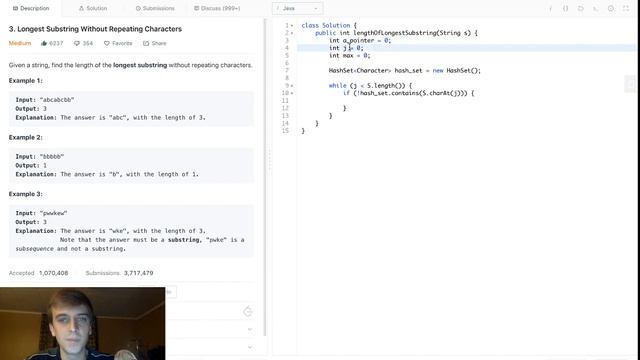
Task: Collapse the if block fold at line 10
Action: pos(292,93)
